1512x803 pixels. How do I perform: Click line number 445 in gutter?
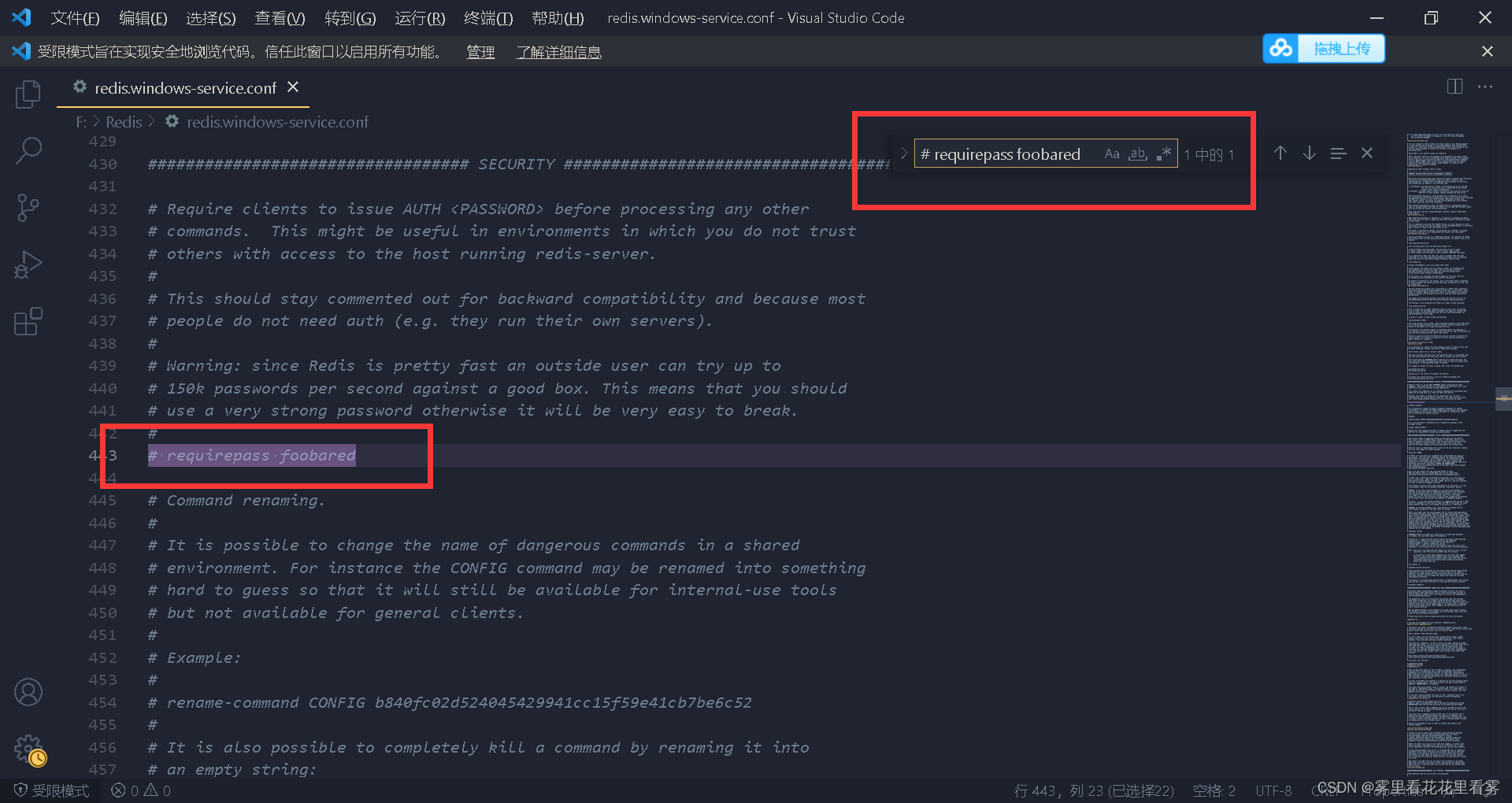(102, 500)
